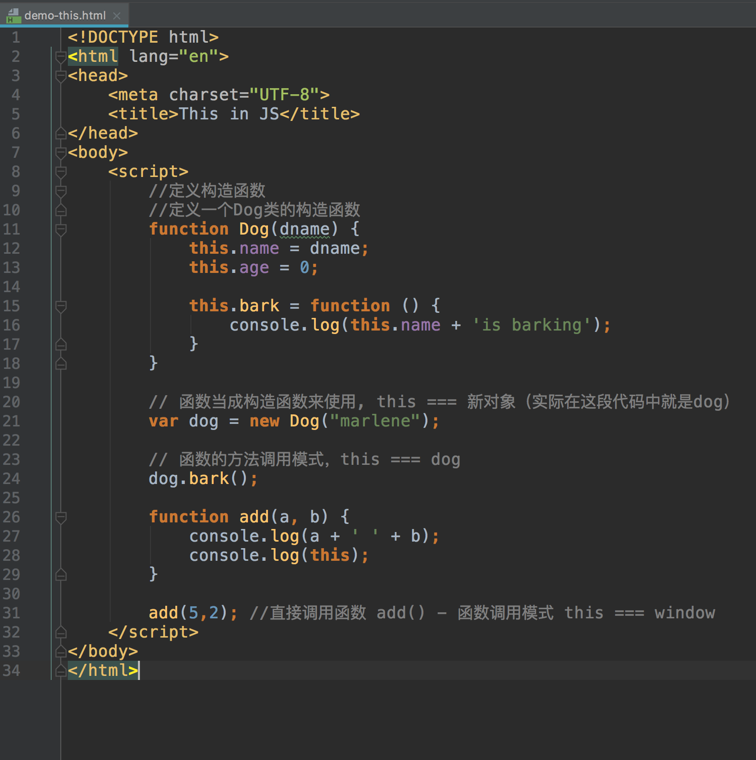
Task: Collapse bark function fold on line 15
Action: [61, 306]
